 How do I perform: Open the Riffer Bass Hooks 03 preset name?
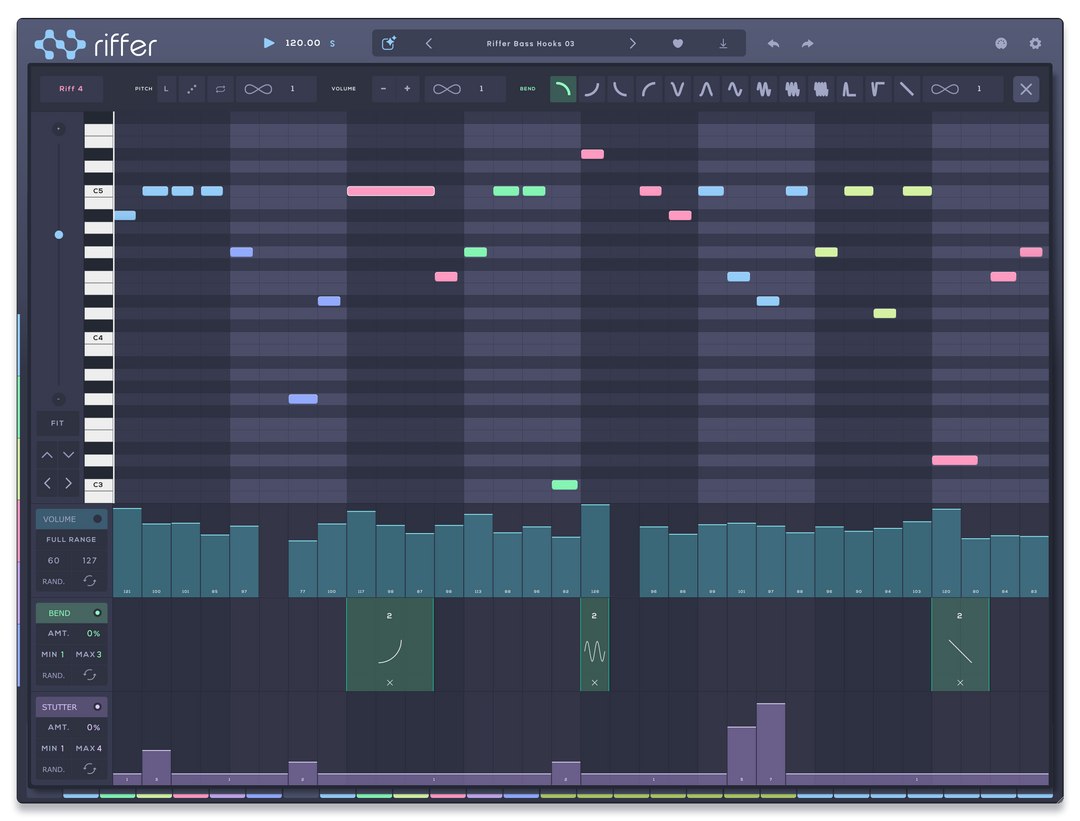click(x=530, y=43)
